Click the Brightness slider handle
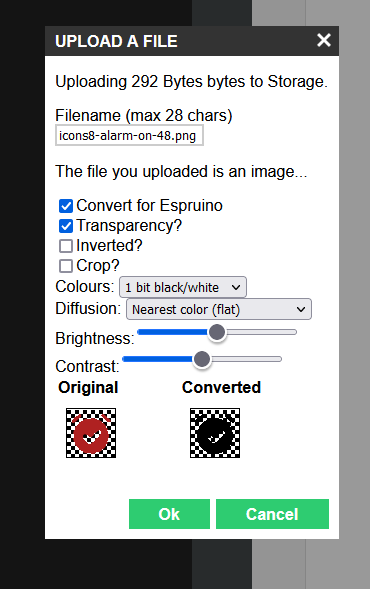This screenshot has width=370, height=589. [x=217, y=332]
